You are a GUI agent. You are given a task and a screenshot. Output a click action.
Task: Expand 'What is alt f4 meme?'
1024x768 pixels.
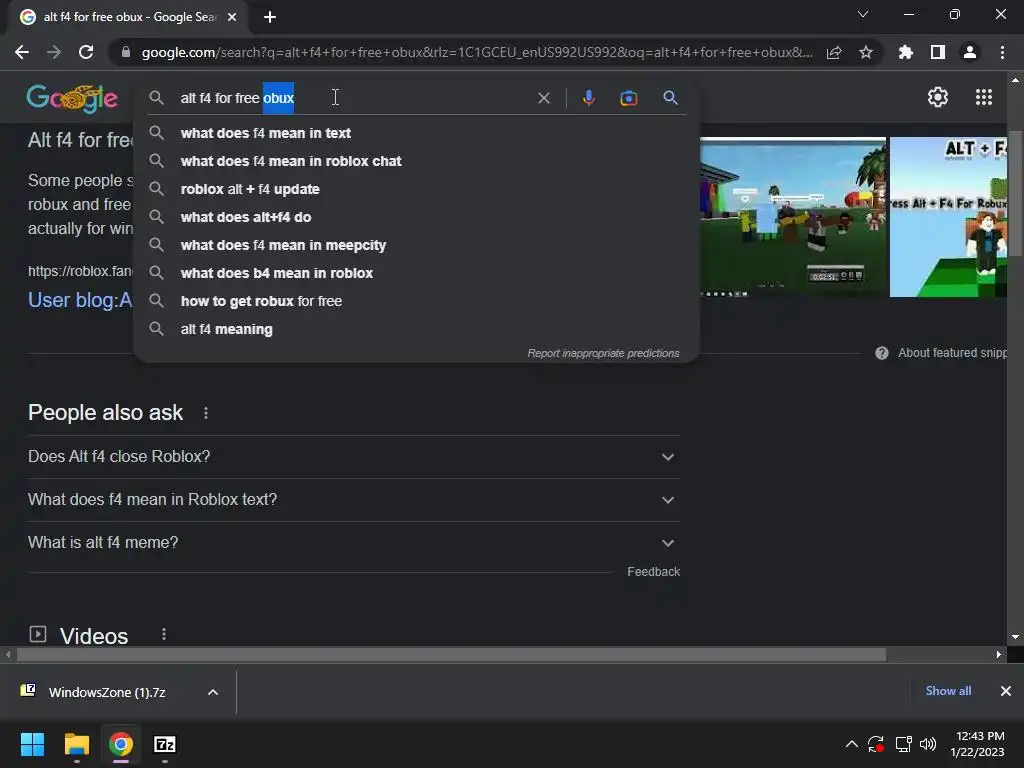coord(353,543)
